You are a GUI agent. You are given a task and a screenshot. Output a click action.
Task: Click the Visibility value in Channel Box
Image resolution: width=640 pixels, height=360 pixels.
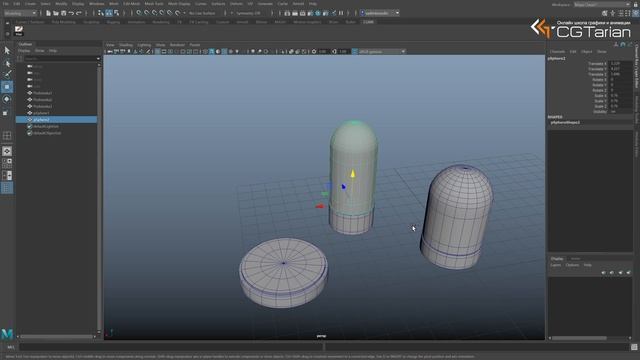620,111
